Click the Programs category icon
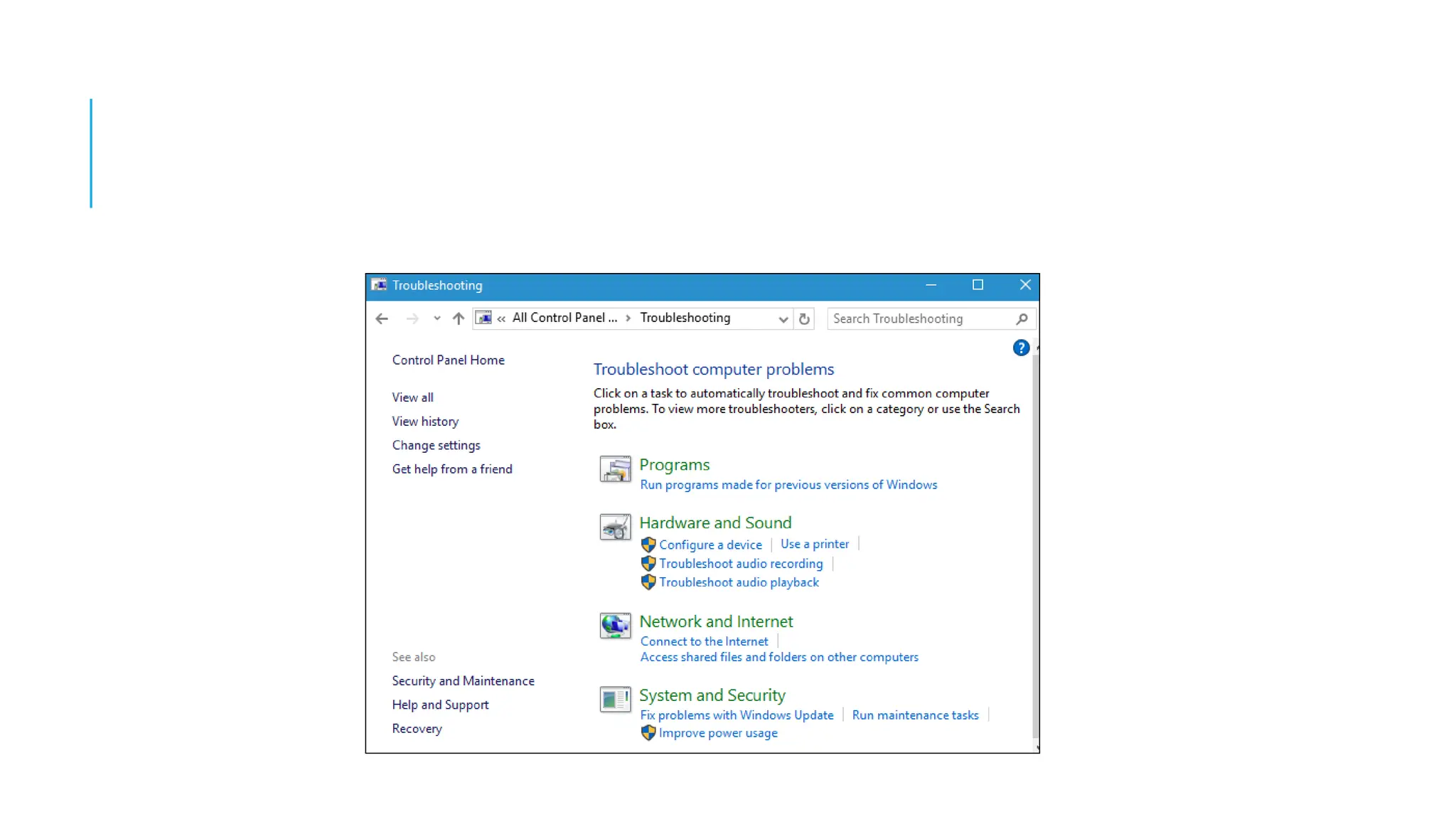Screen dimensions: 1456x819 [615, 469]
